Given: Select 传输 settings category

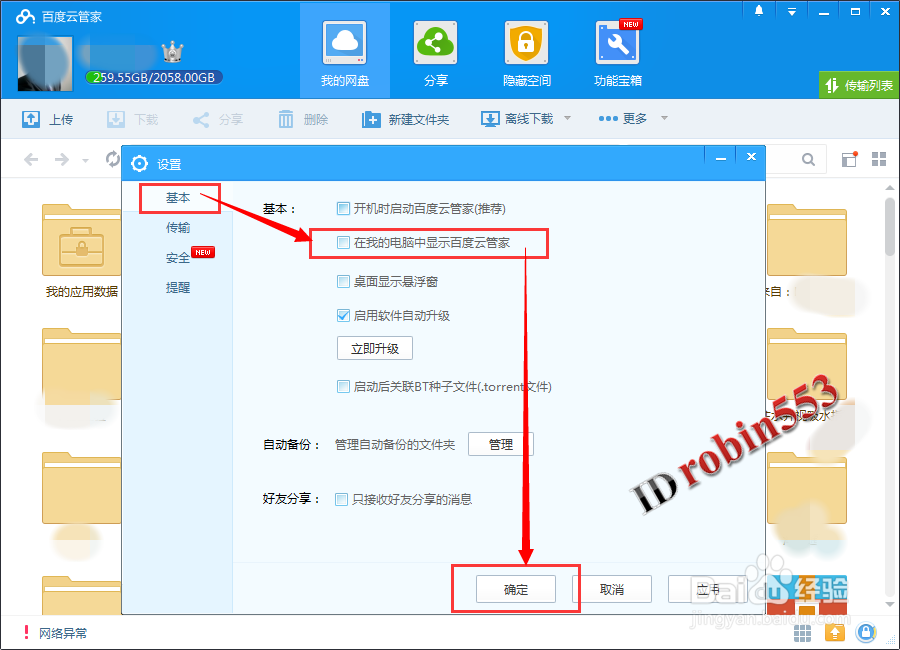Looking at the screenshot, I should pyautogui.click(x=179, y=228).
